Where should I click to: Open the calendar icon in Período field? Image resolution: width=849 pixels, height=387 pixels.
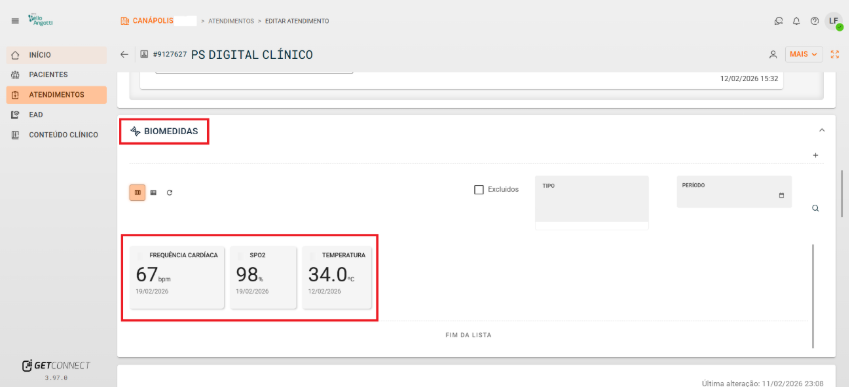click(781, 195)
